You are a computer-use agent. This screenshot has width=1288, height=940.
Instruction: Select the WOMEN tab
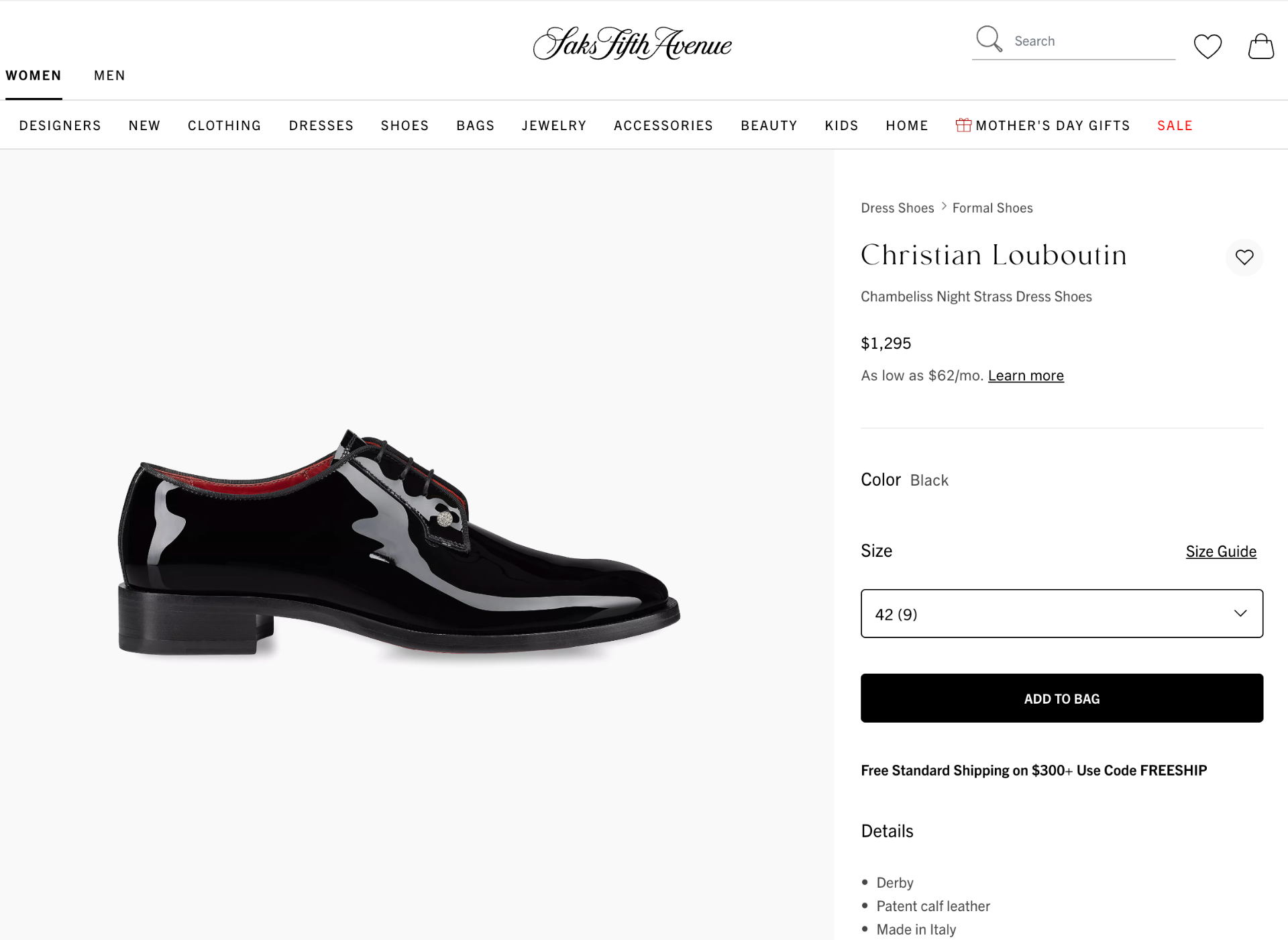pyautogui.click(x=34, y=75)
